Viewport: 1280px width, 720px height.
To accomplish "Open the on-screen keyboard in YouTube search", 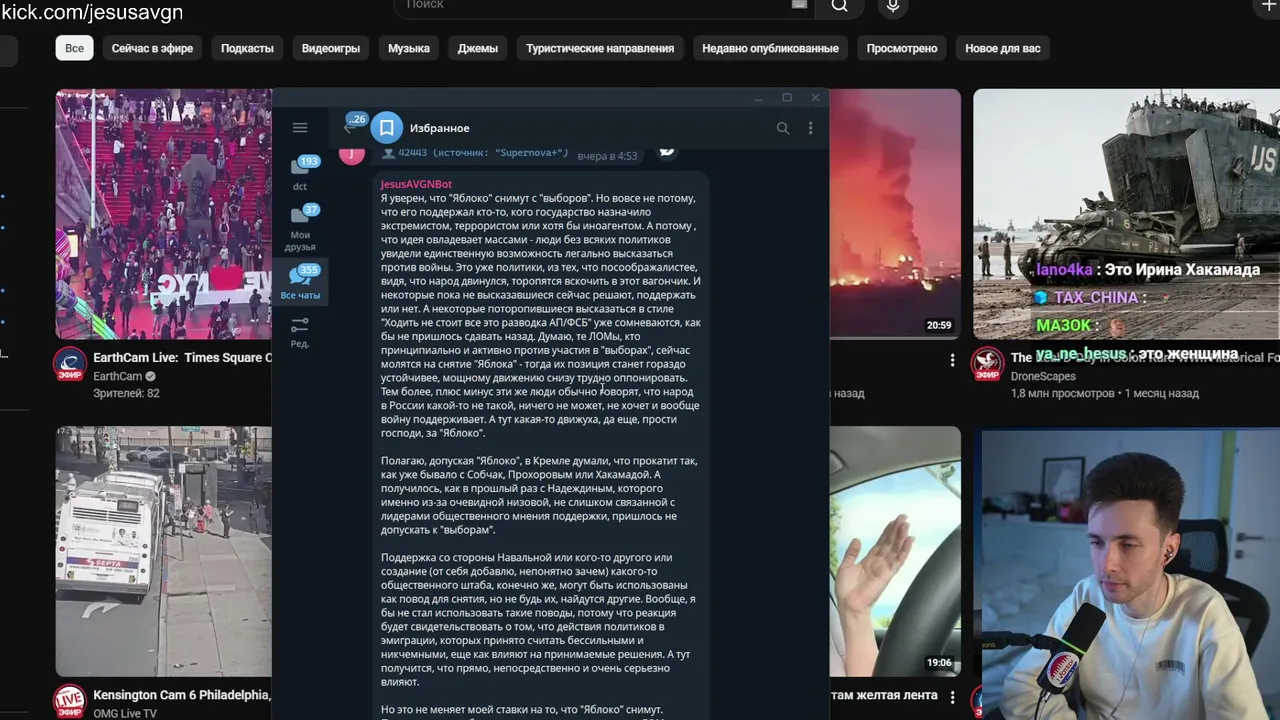I will pos(799,5).
